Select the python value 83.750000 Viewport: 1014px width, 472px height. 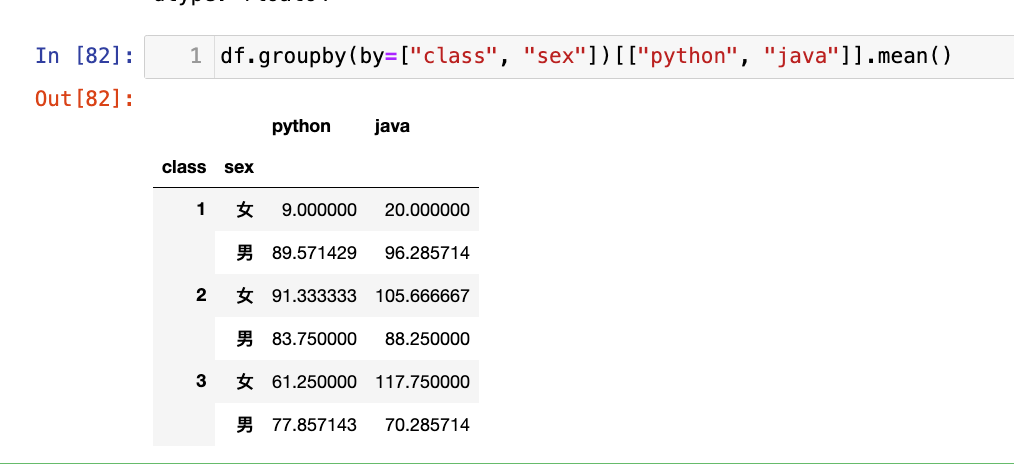coord(314,340)
